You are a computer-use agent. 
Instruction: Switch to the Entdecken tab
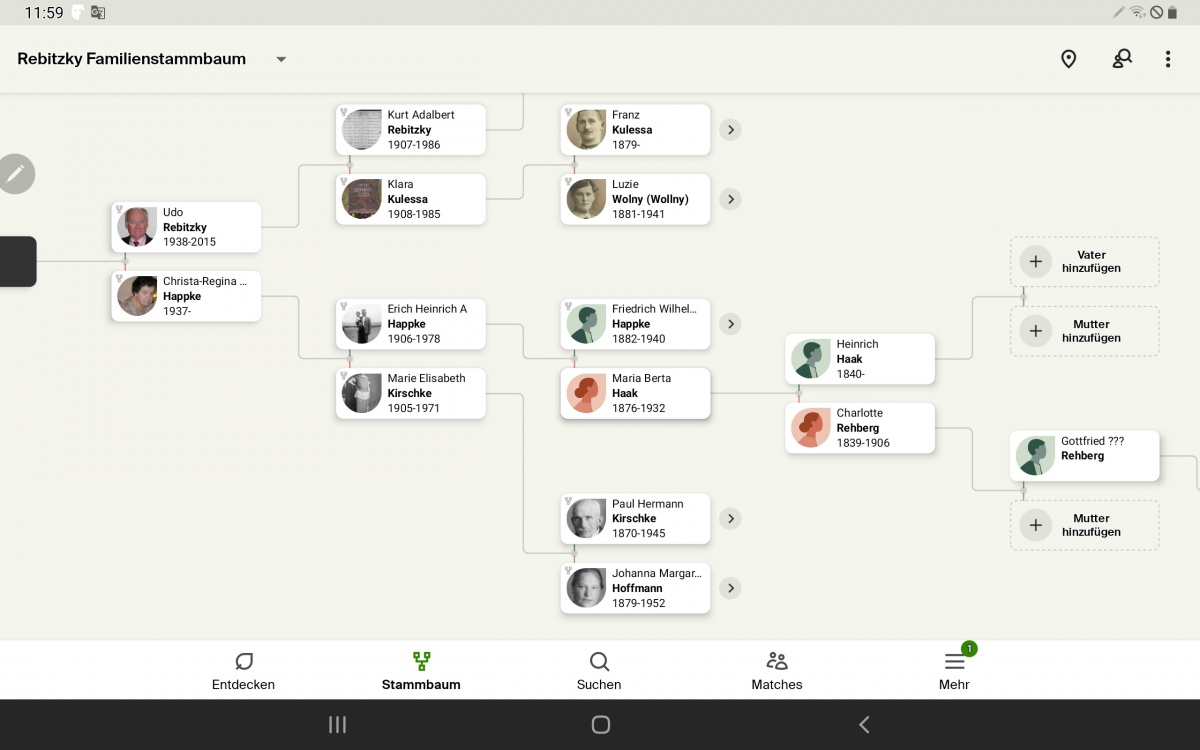(x=243, y=671)
